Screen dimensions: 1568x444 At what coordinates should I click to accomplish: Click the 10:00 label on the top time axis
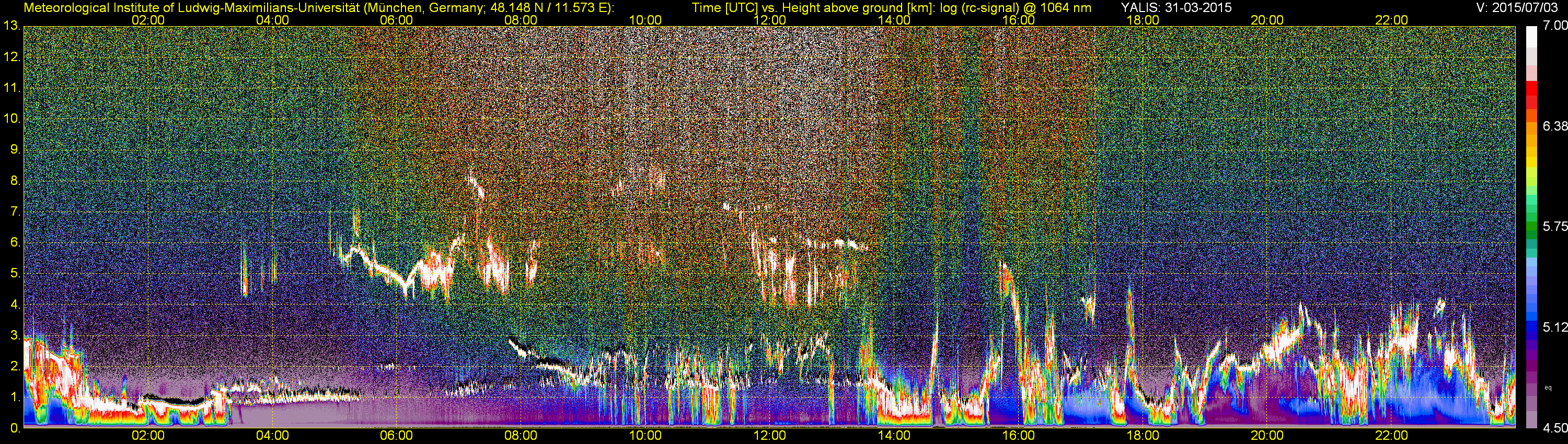pos(645,20)
